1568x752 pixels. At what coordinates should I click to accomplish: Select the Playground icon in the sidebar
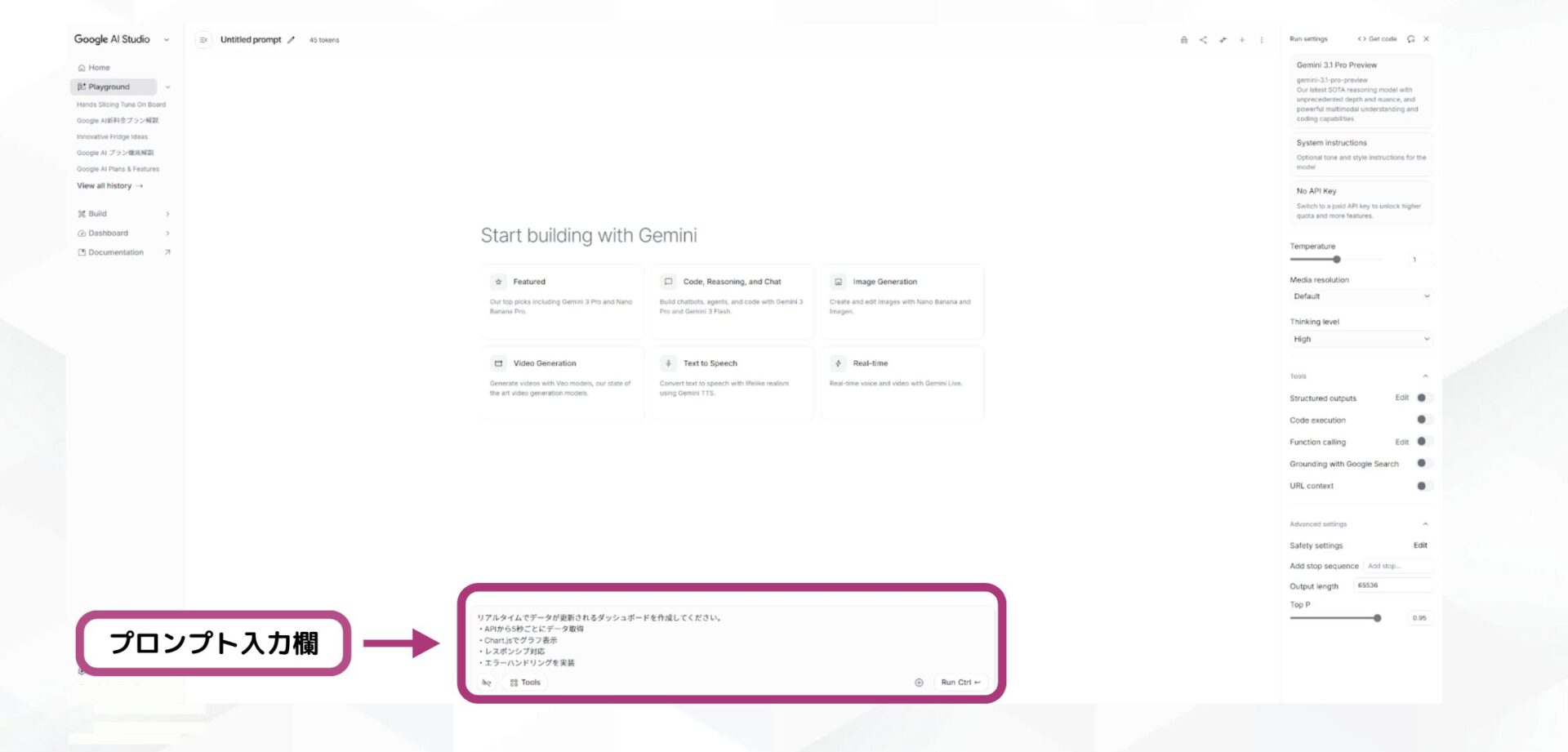(81, 87)
